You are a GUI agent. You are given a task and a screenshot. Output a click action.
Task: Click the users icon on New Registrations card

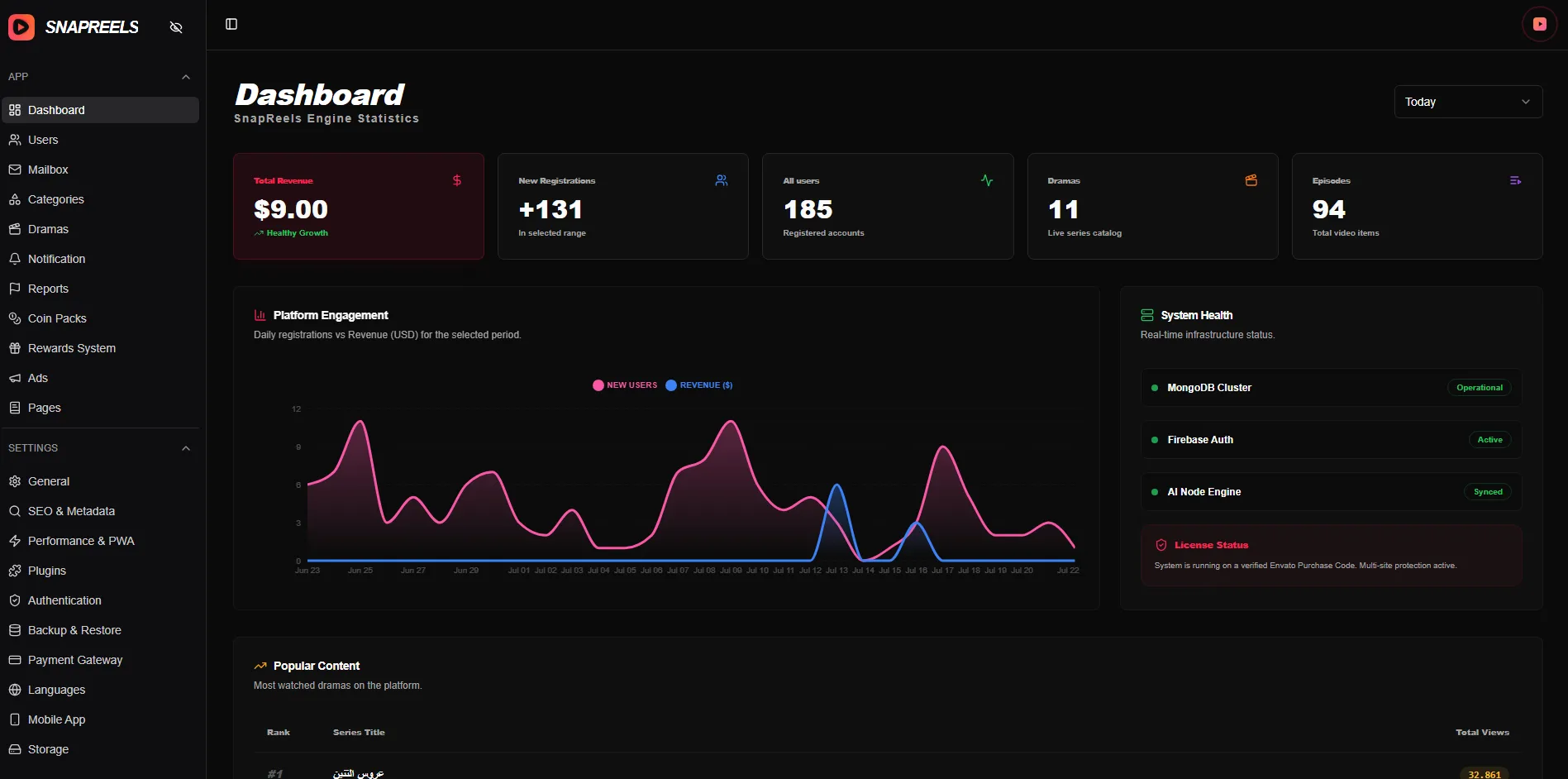tap(722, 180)
